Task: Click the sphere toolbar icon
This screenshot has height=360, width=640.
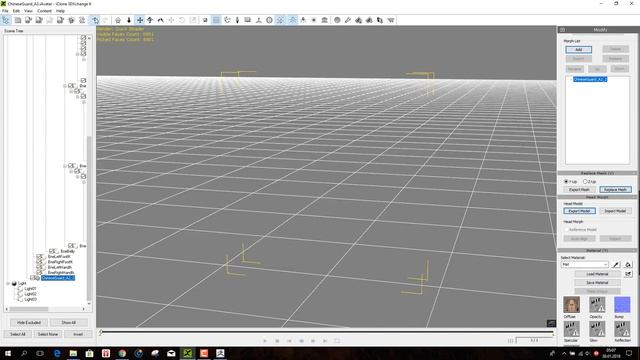Action: [337, 20]
